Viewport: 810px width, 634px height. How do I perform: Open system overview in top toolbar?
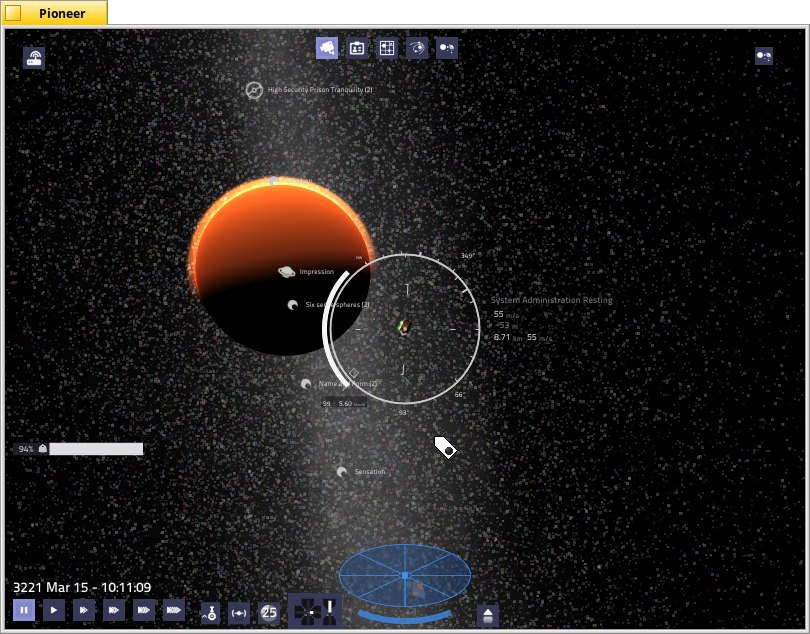(447, 48)
